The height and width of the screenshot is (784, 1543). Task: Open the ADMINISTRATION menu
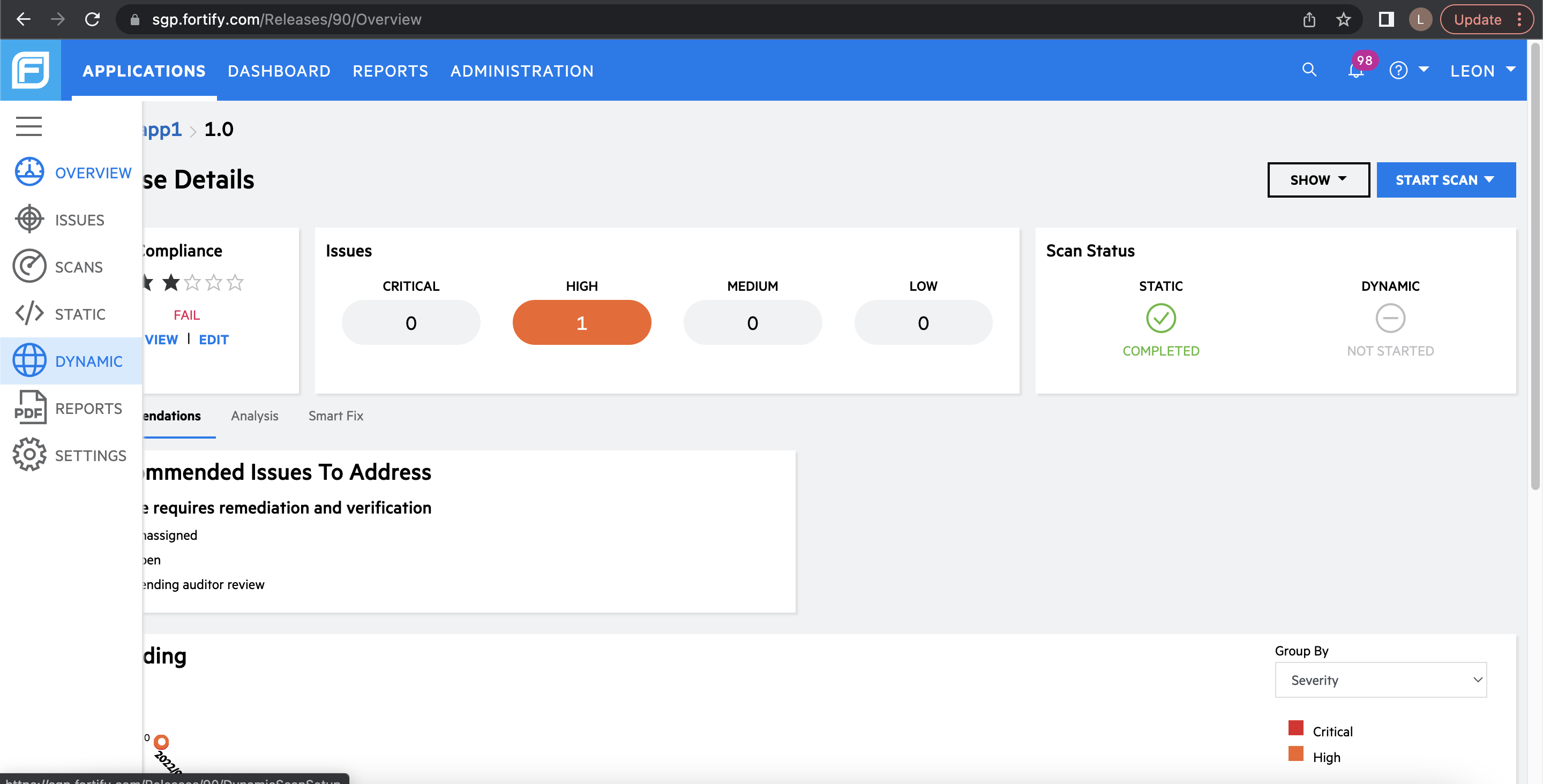tap(522, 71)
